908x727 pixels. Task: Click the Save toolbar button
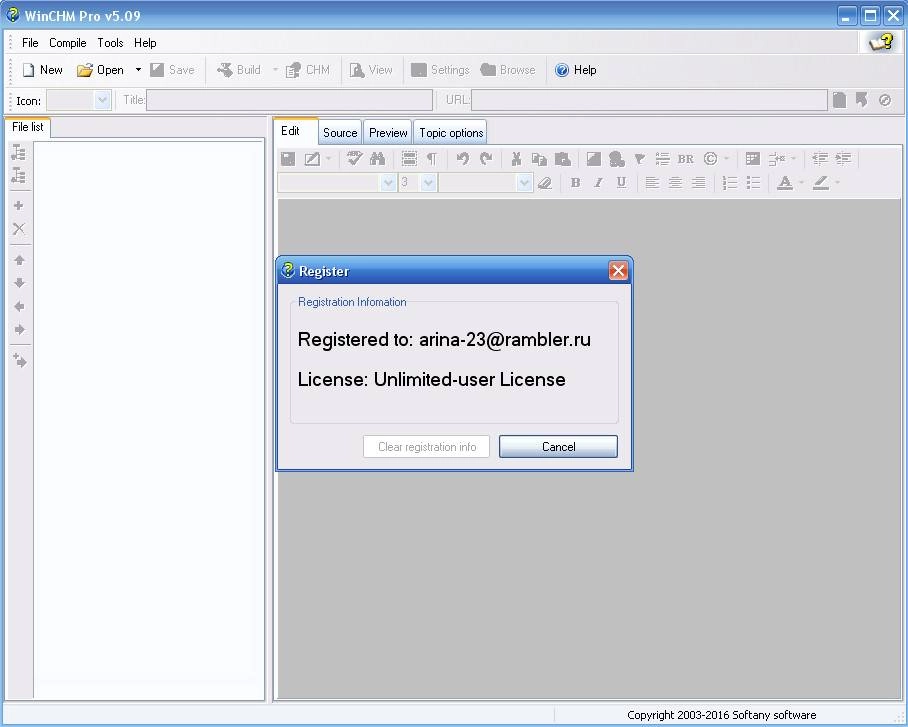(x=172, y=70)
